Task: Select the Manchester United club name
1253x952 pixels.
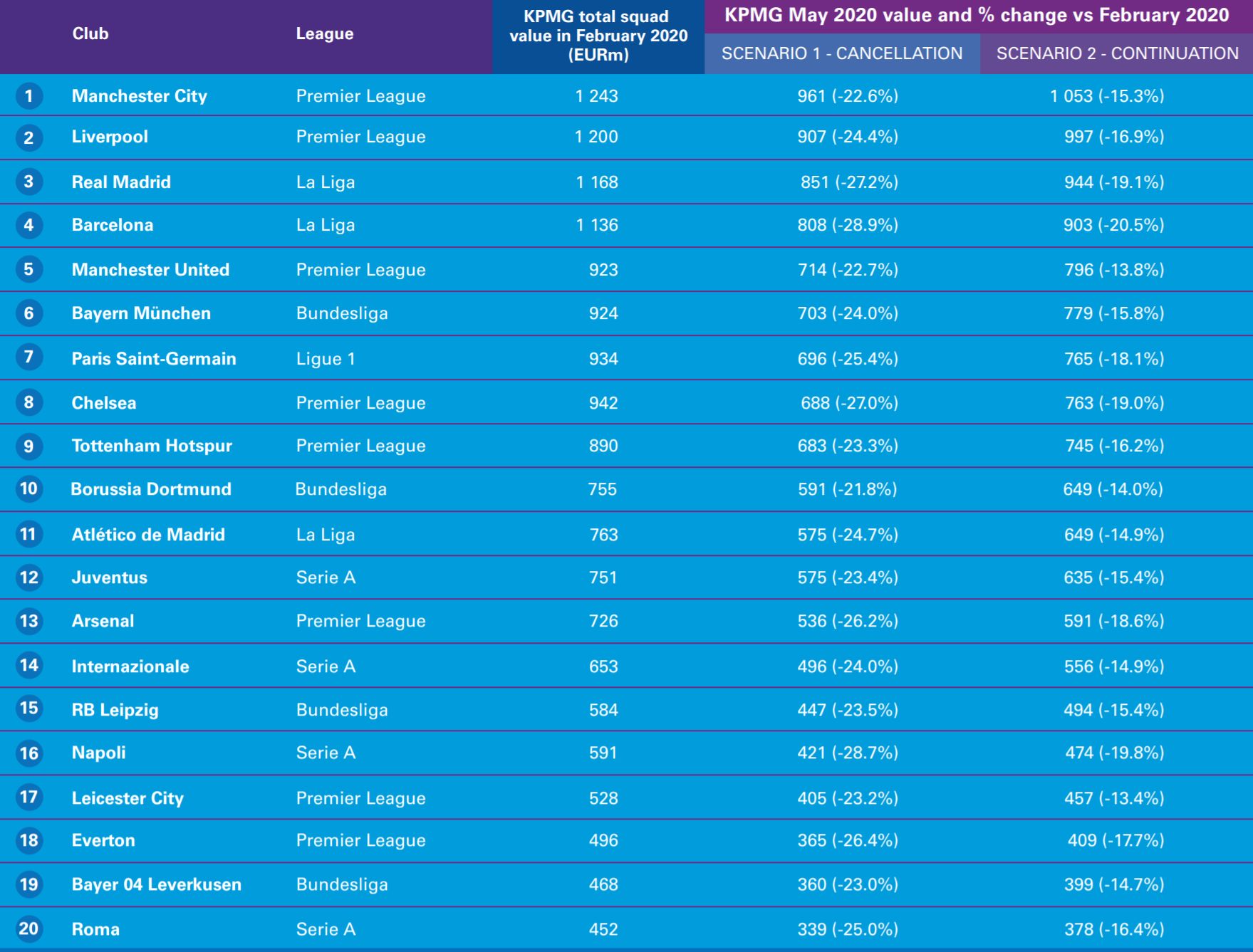Action: (x=150, y=269)
